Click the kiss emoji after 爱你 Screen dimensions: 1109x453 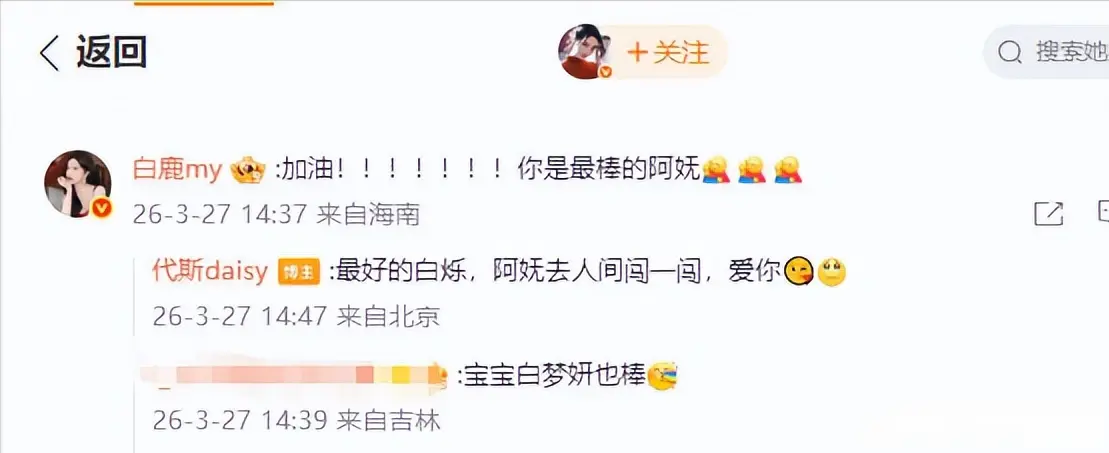coord(799,273)
